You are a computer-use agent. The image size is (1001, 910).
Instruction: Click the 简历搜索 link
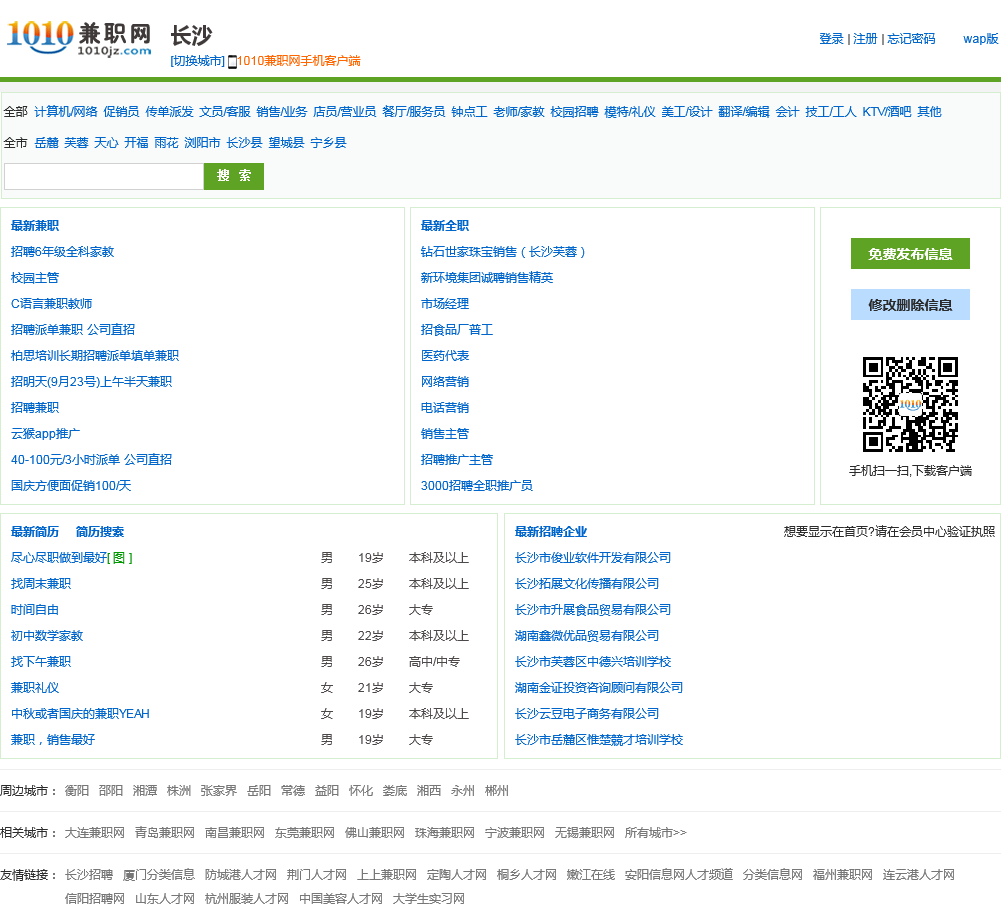click(100, 531)
